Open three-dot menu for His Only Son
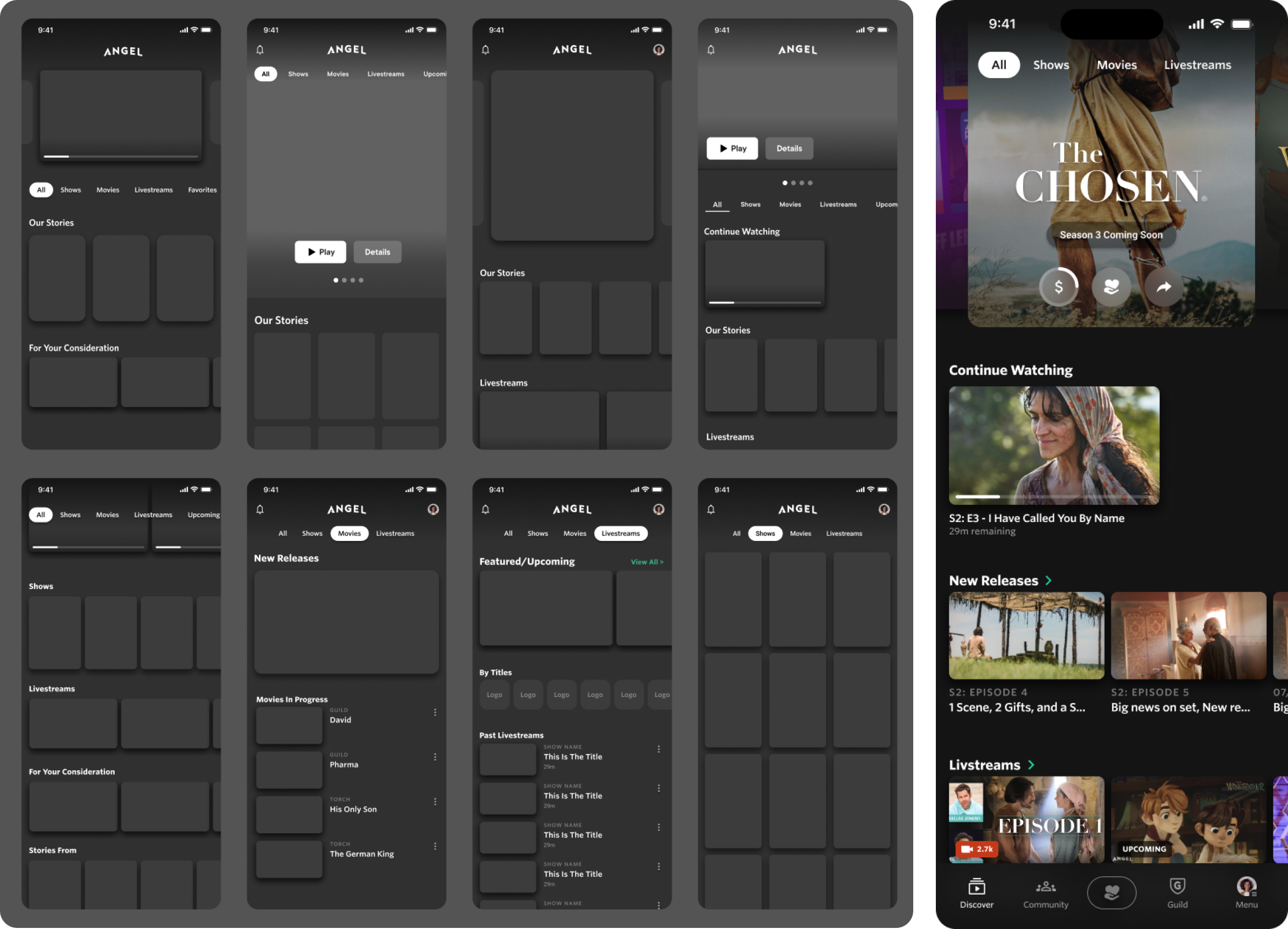1288x929 pixels. (435, 801)
